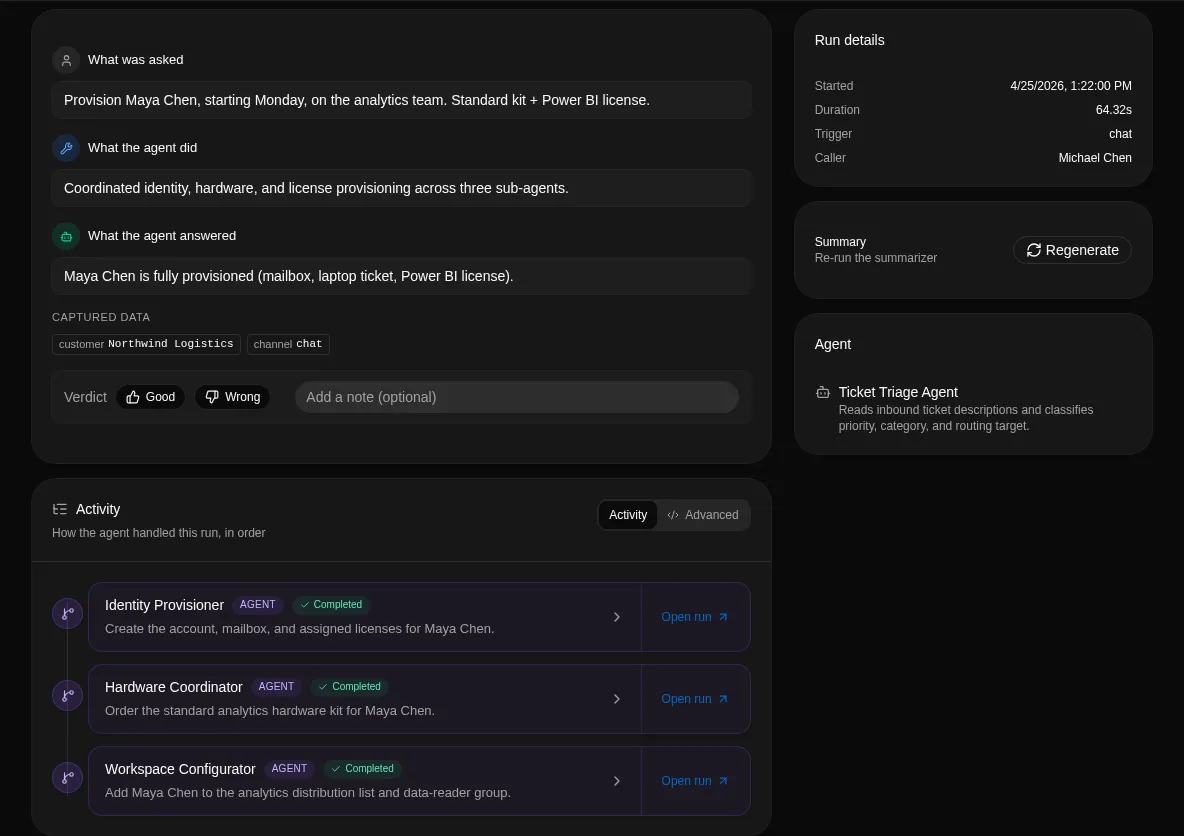Click the Add a note input field
This screenshot has height=836, width=1184.
(516, 397)
